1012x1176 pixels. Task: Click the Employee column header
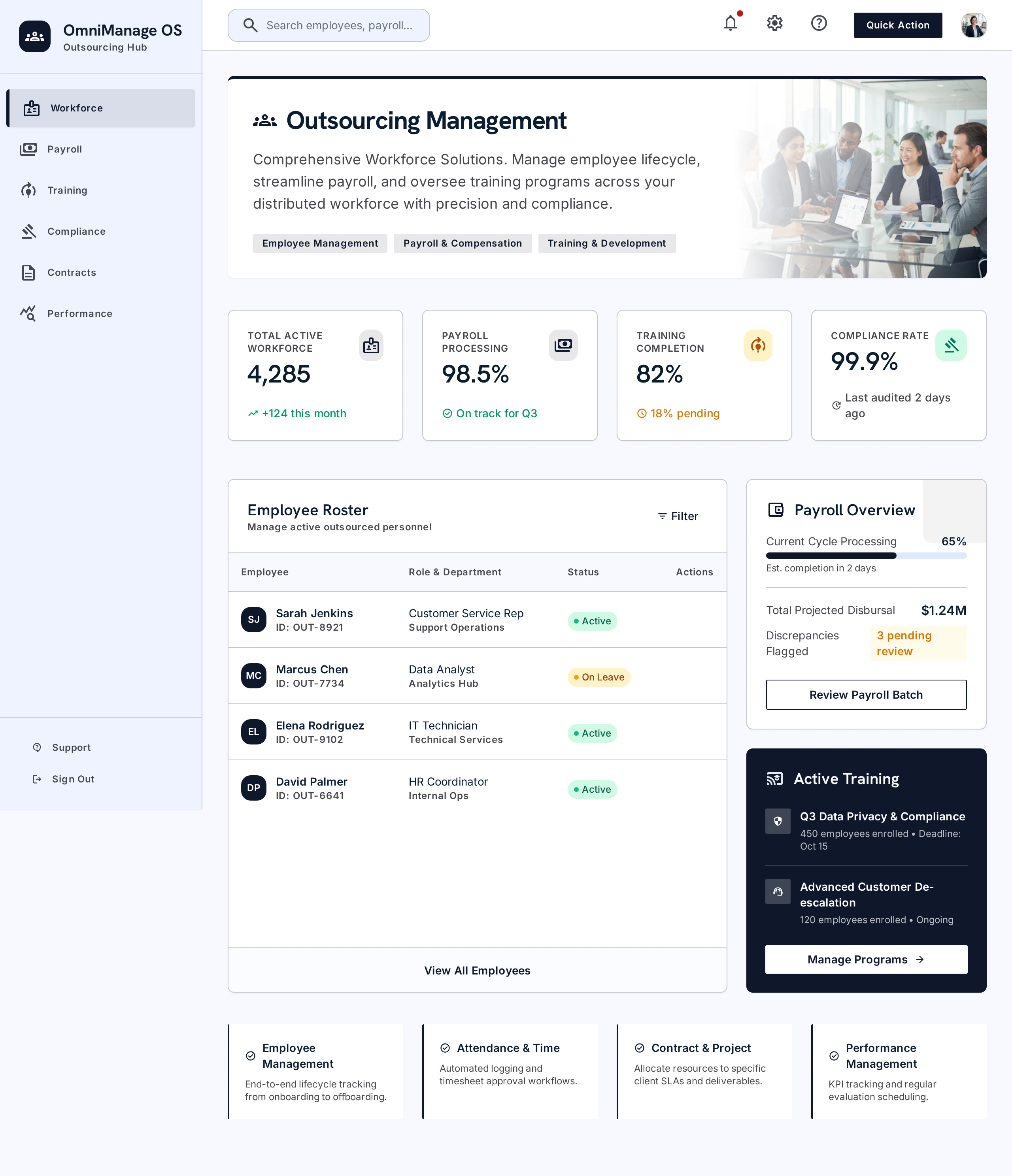pos(264,572)
